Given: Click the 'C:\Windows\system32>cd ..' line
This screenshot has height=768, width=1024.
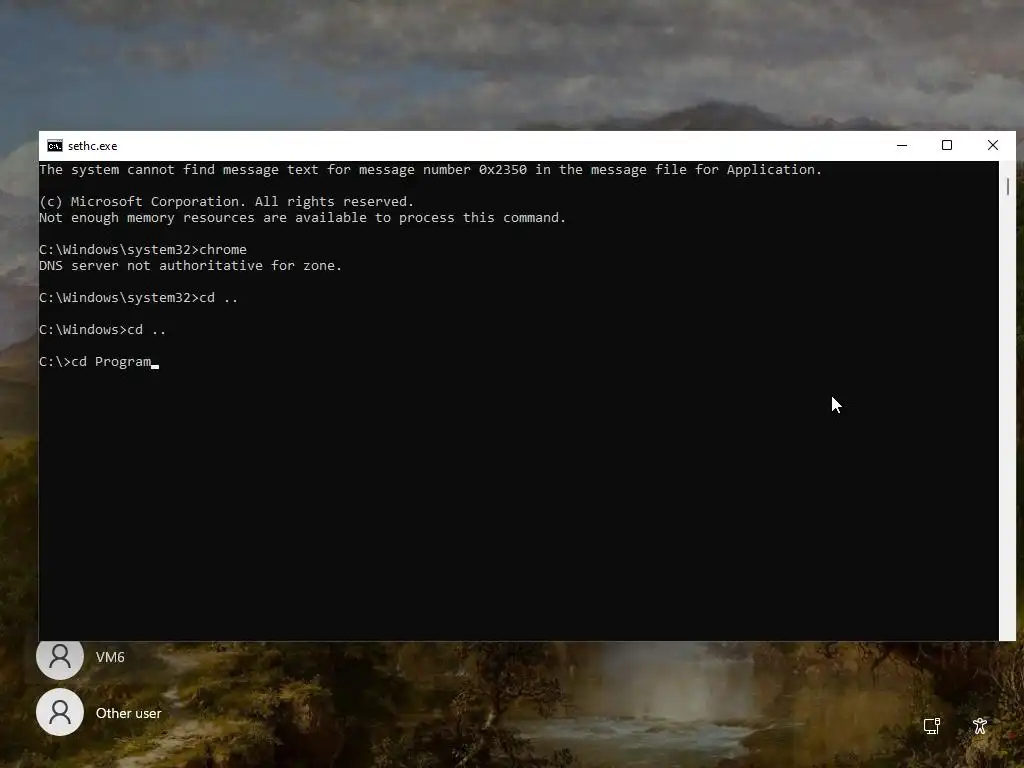Looking at the screenshot, I should coord(138,298).
